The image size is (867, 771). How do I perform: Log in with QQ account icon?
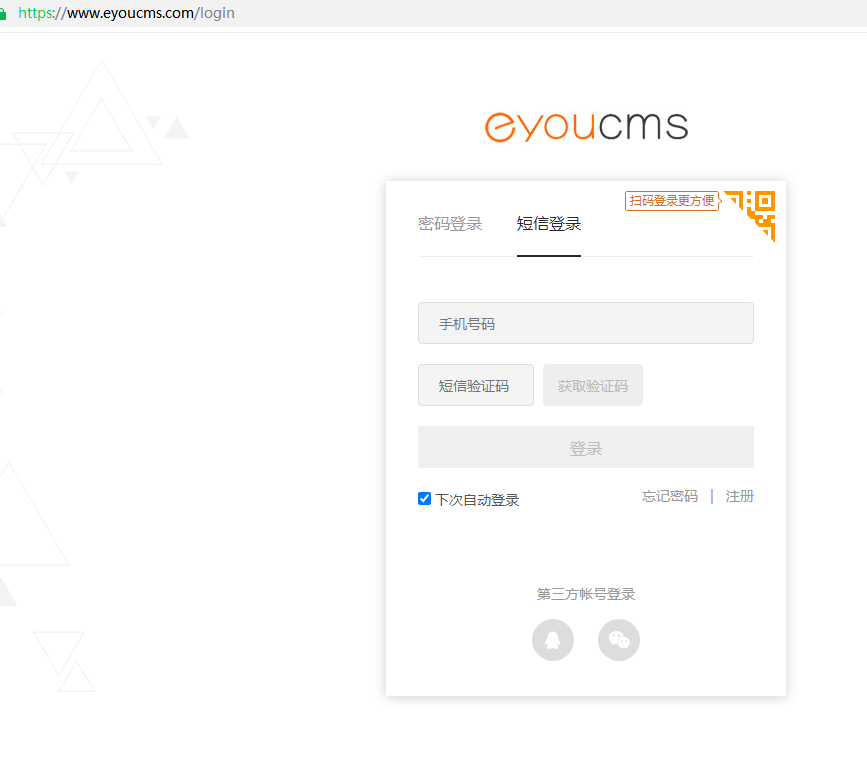pyautogui.click(x=553, y=640)
